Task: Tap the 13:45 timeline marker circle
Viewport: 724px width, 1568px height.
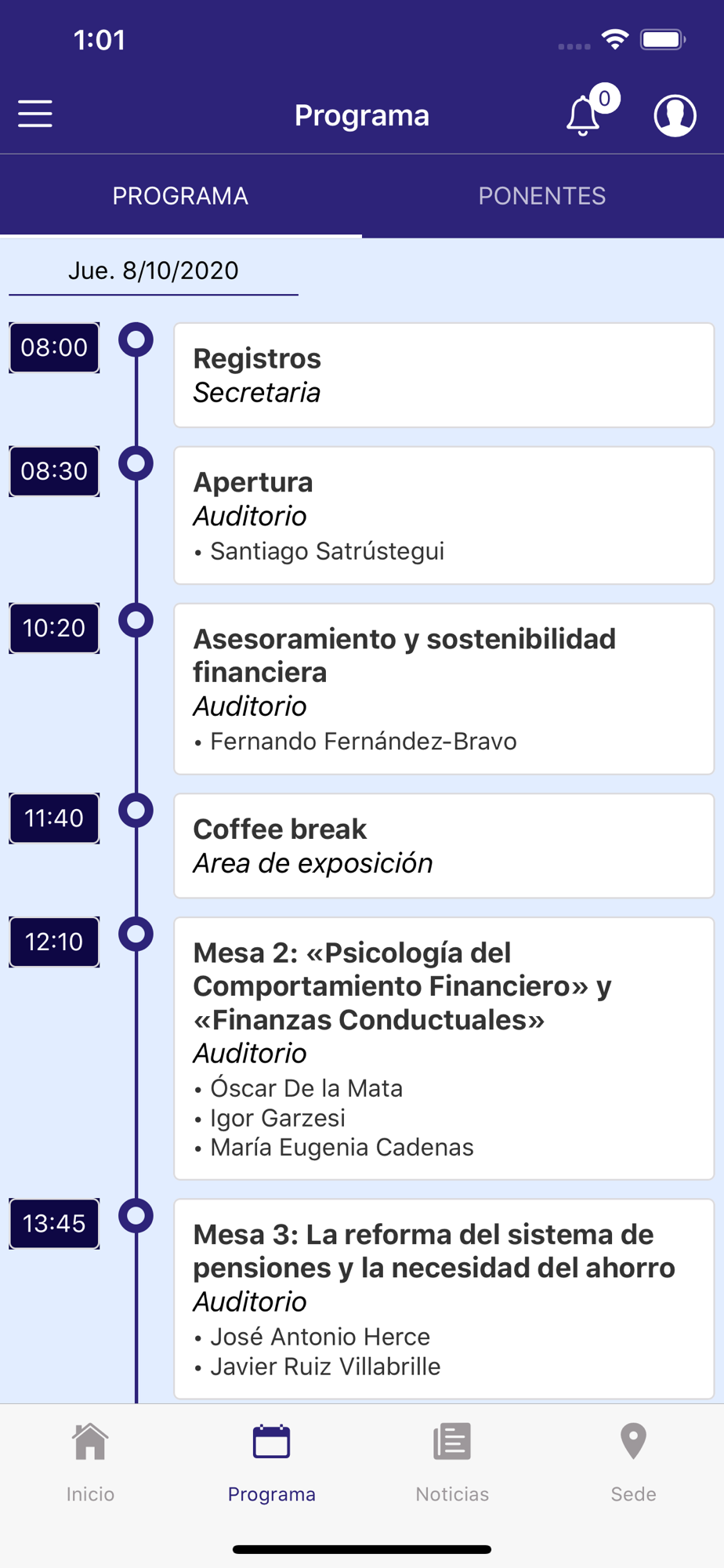Action: pos(136,1216)
